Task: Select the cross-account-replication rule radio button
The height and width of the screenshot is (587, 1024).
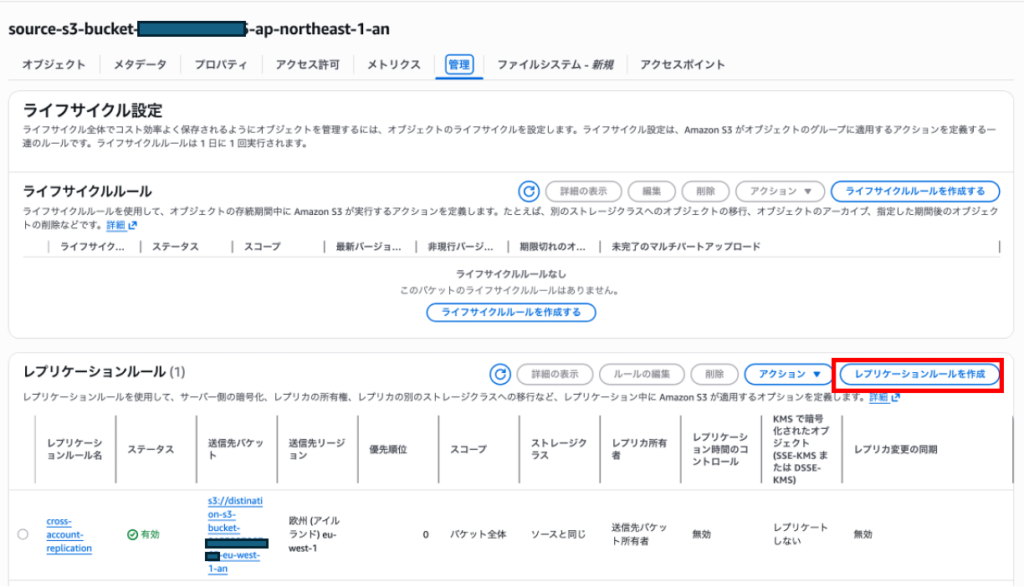Action: [23, 534]
